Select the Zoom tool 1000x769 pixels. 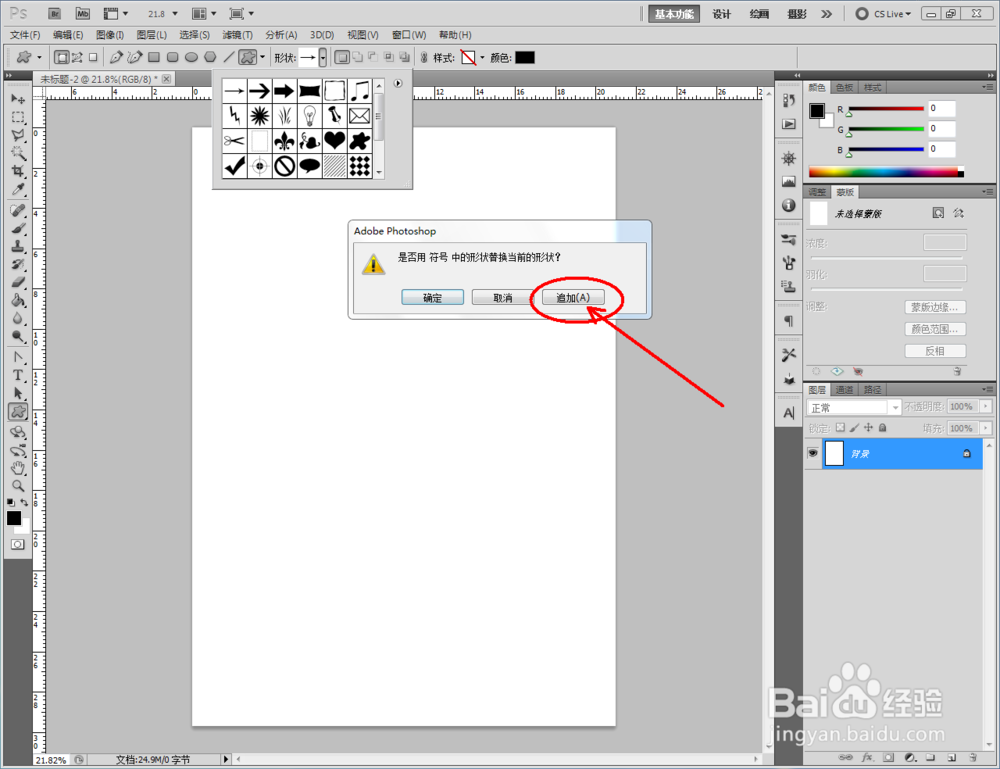click(18, 486)
